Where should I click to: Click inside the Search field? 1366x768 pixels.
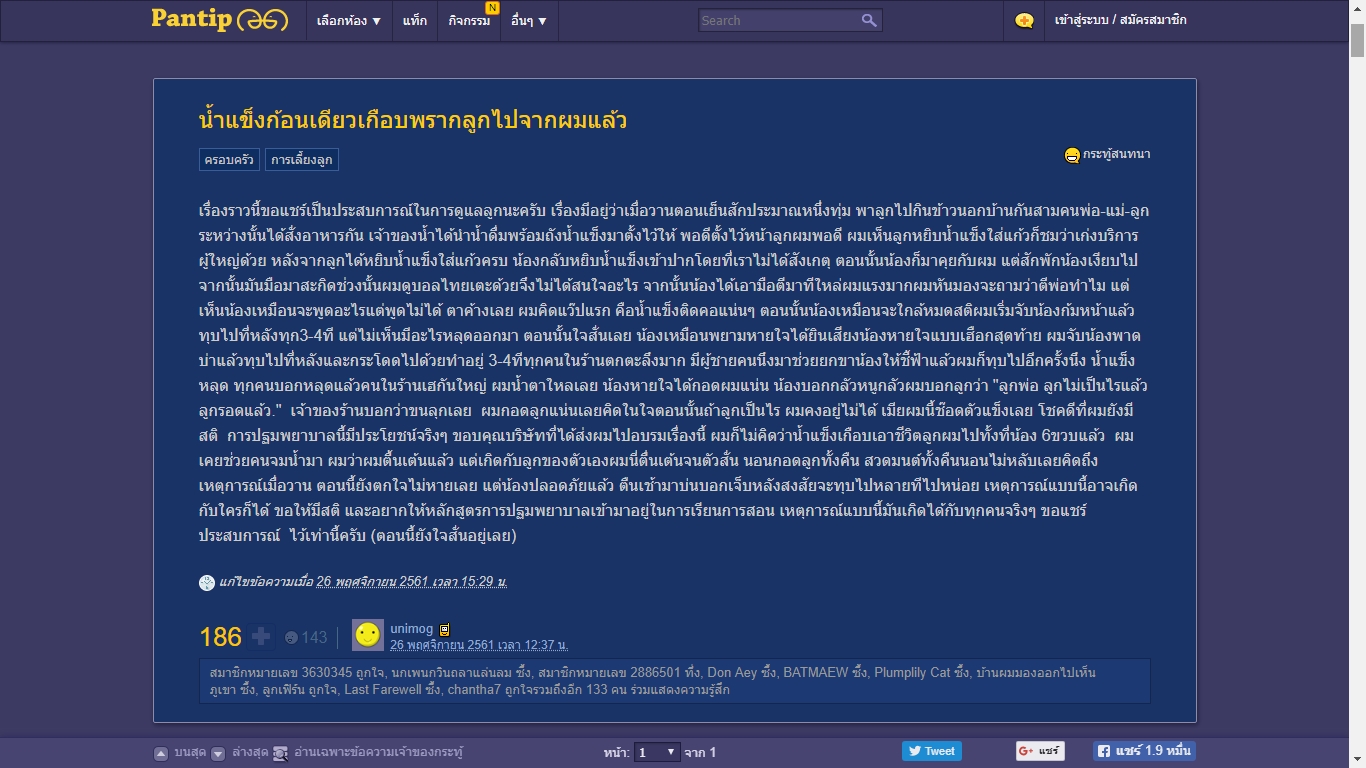coord(775,20)
